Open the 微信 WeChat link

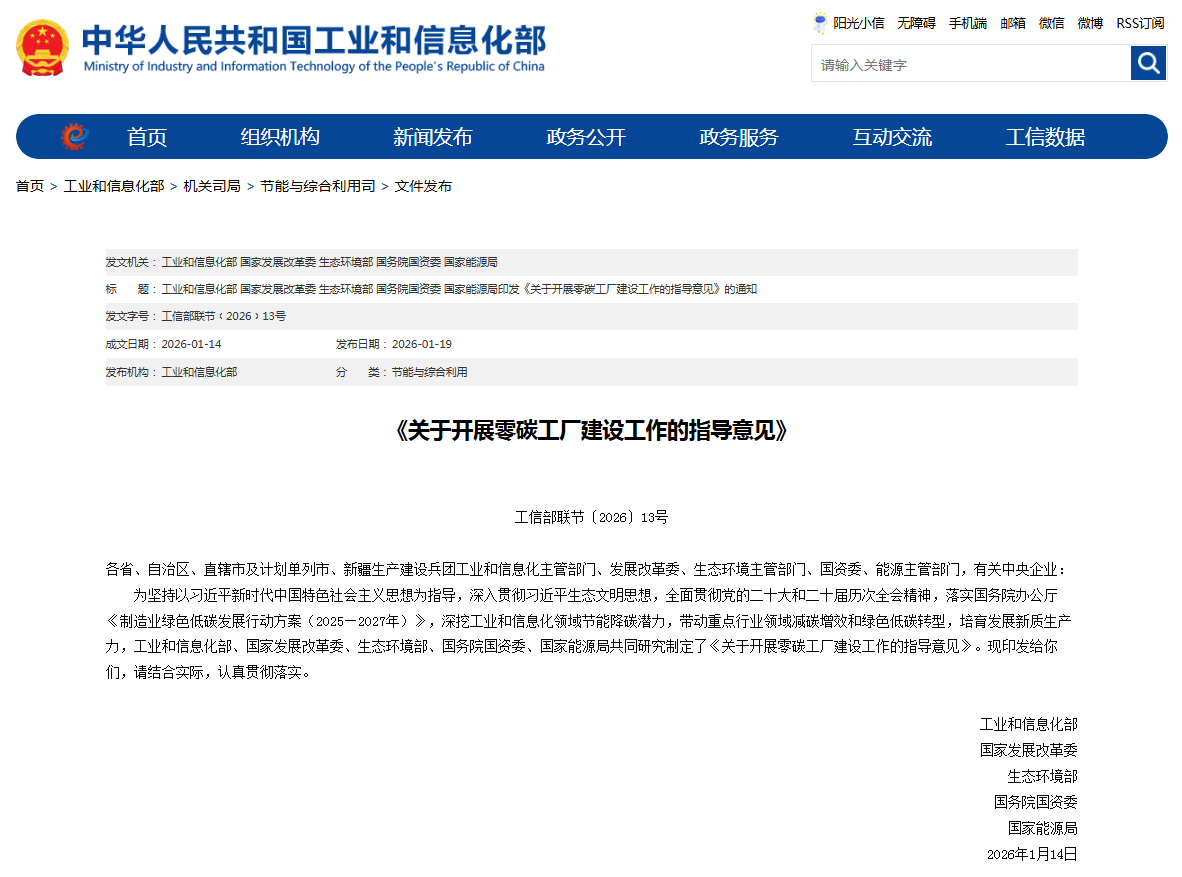(1051, 23)
